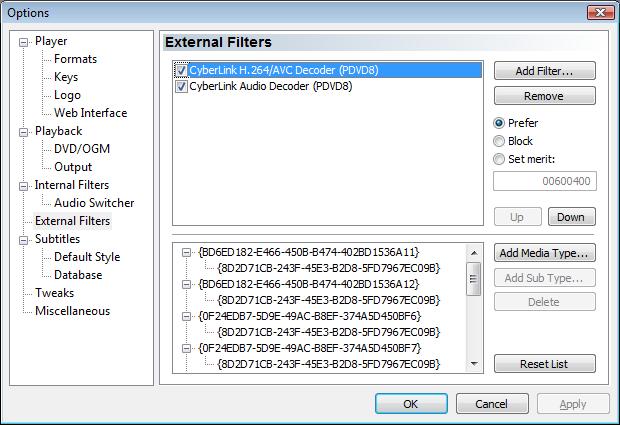This screenshot has height=425, width=620.
Task: Open the Web Interface options page
Action: (91, 113)
